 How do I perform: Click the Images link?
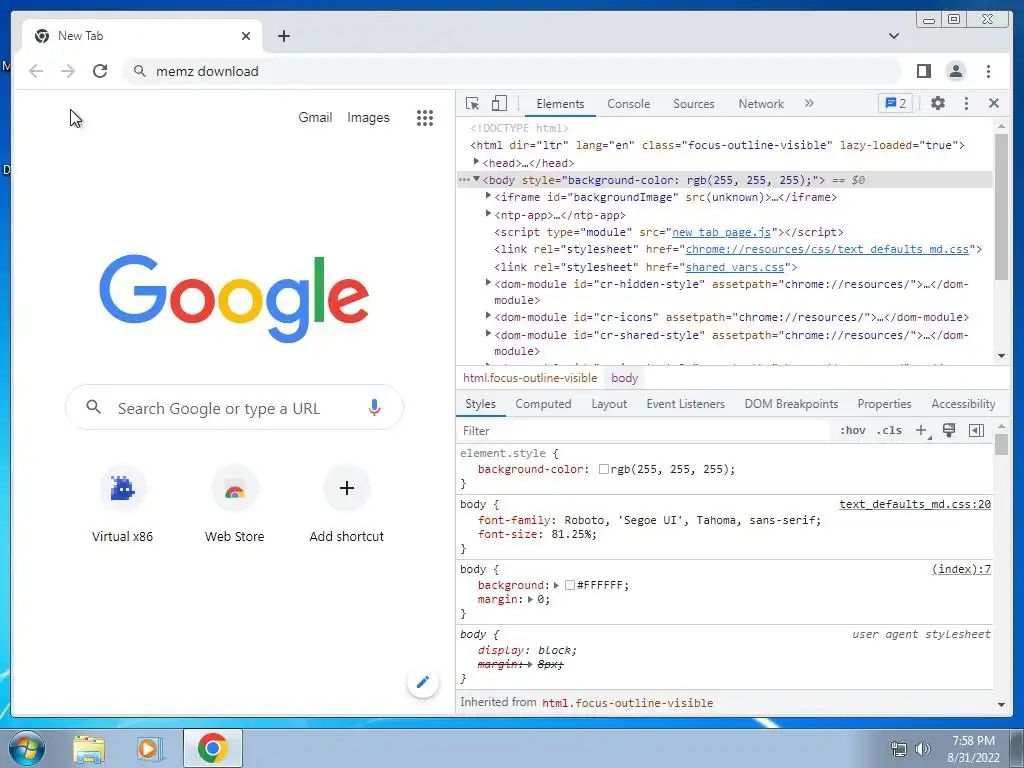click(368, 118)
